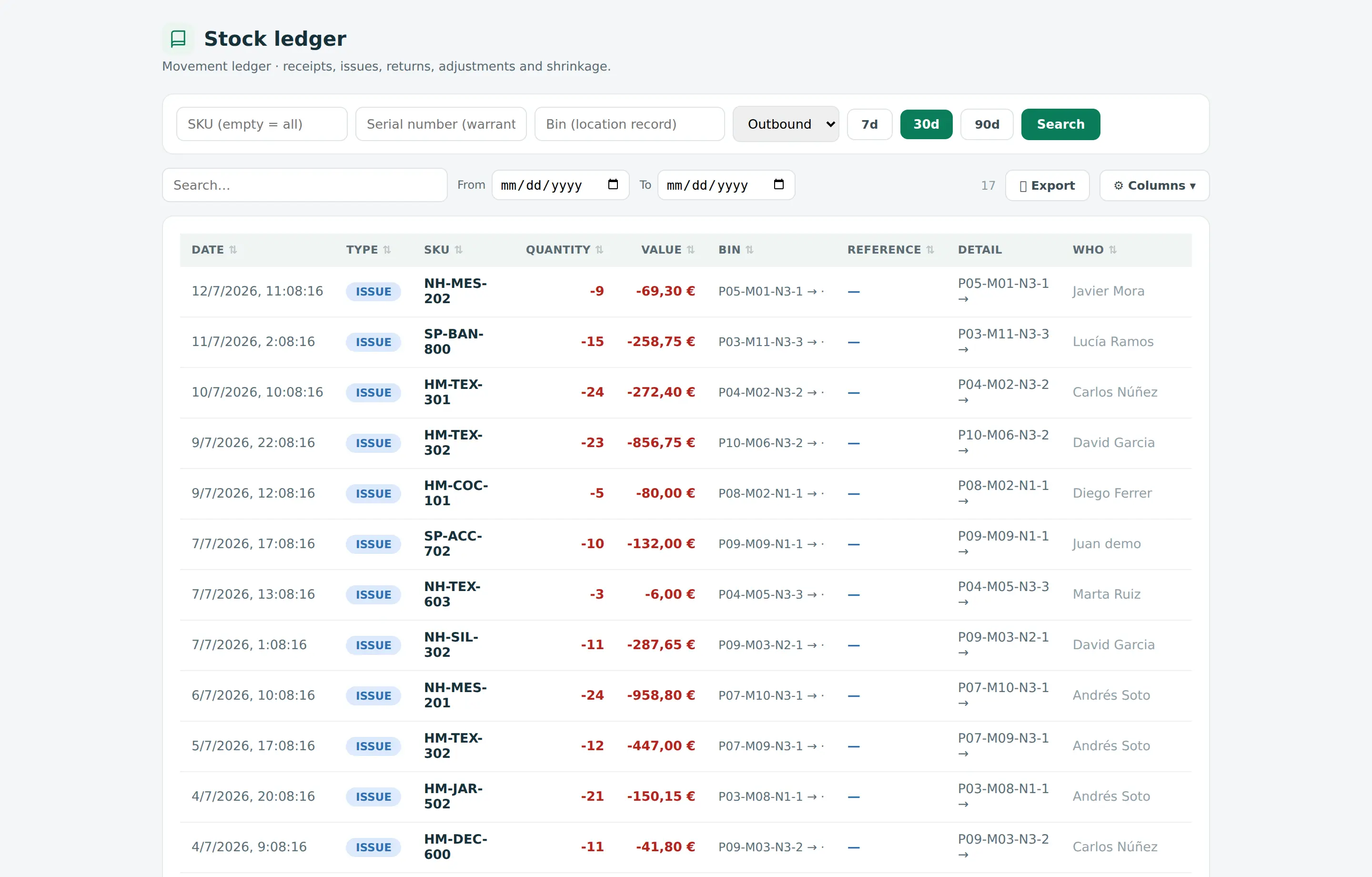1372x877 pixels.
Task: Click value -856,75 €
Action: click(661, 443)
